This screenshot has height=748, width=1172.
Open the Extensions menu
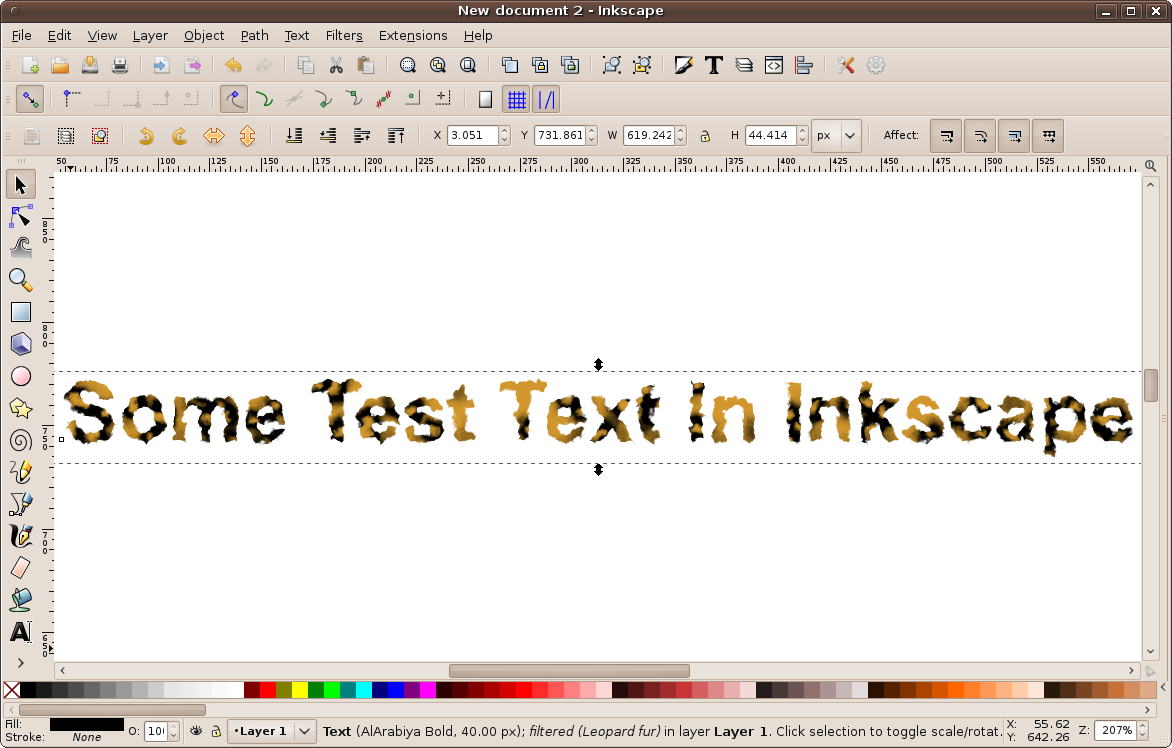tap(413, 35)
